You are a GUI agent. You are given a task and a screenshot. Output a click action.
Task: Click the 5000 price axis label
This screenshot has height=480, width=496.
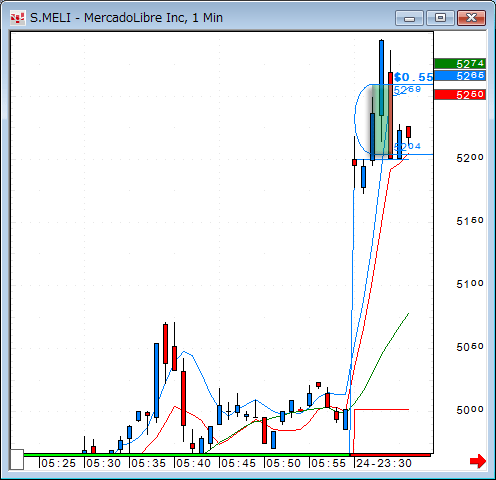pos(470,410)
